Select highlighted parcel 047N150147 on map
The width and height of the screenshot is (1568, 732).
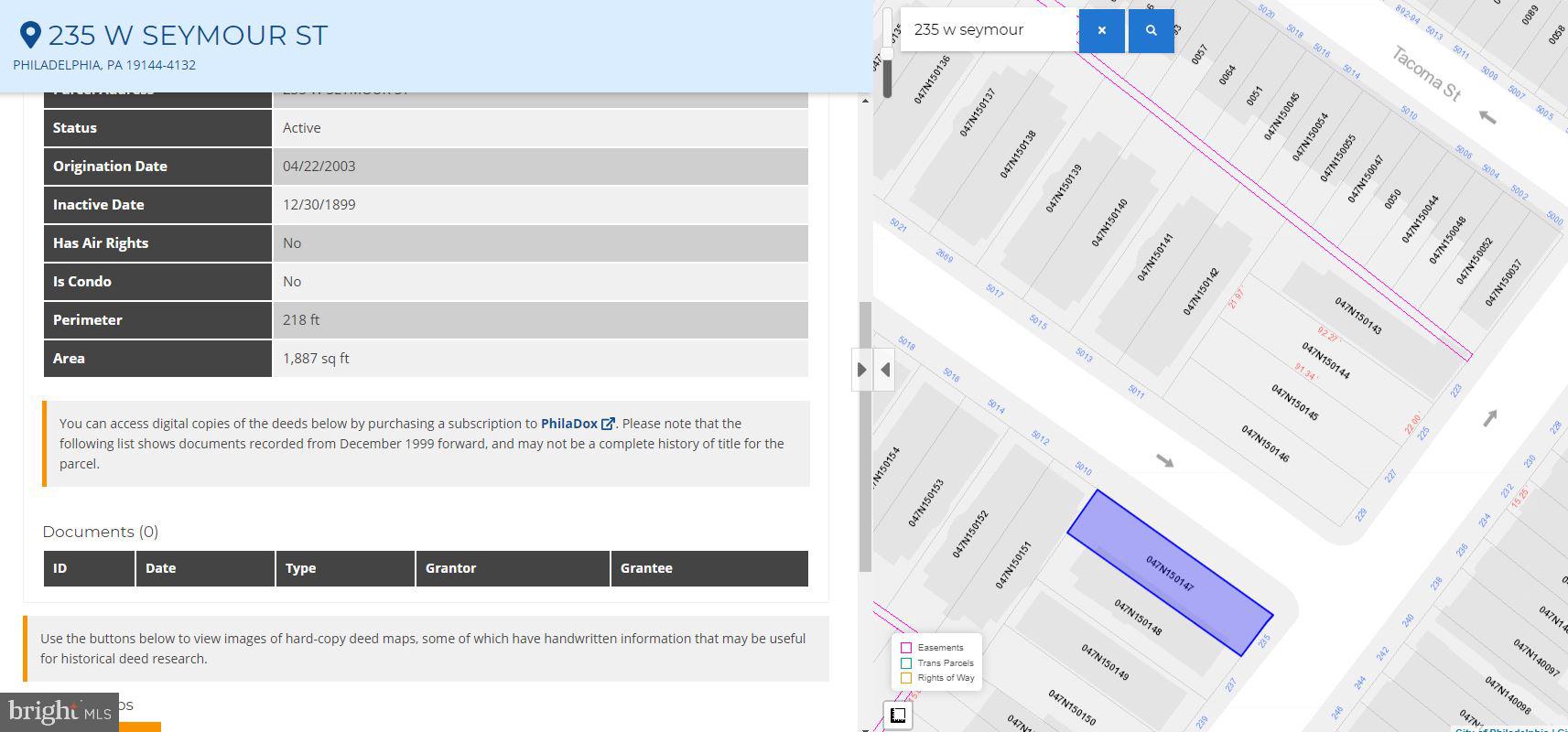tap(1170, 573)
